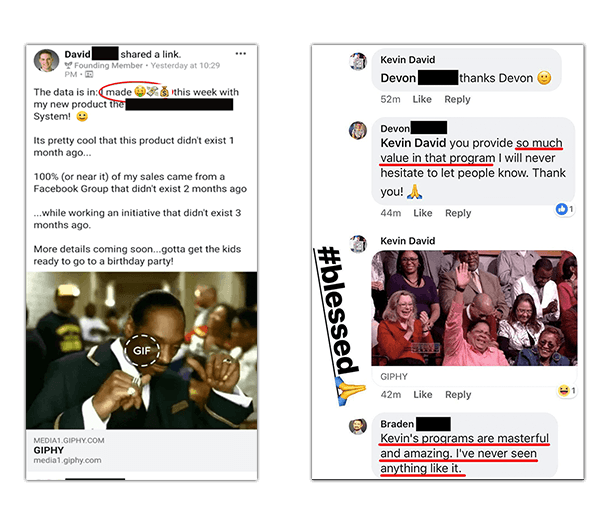Click the group privacy icon next to PM
611x525 pixels.
coord(89,74)
